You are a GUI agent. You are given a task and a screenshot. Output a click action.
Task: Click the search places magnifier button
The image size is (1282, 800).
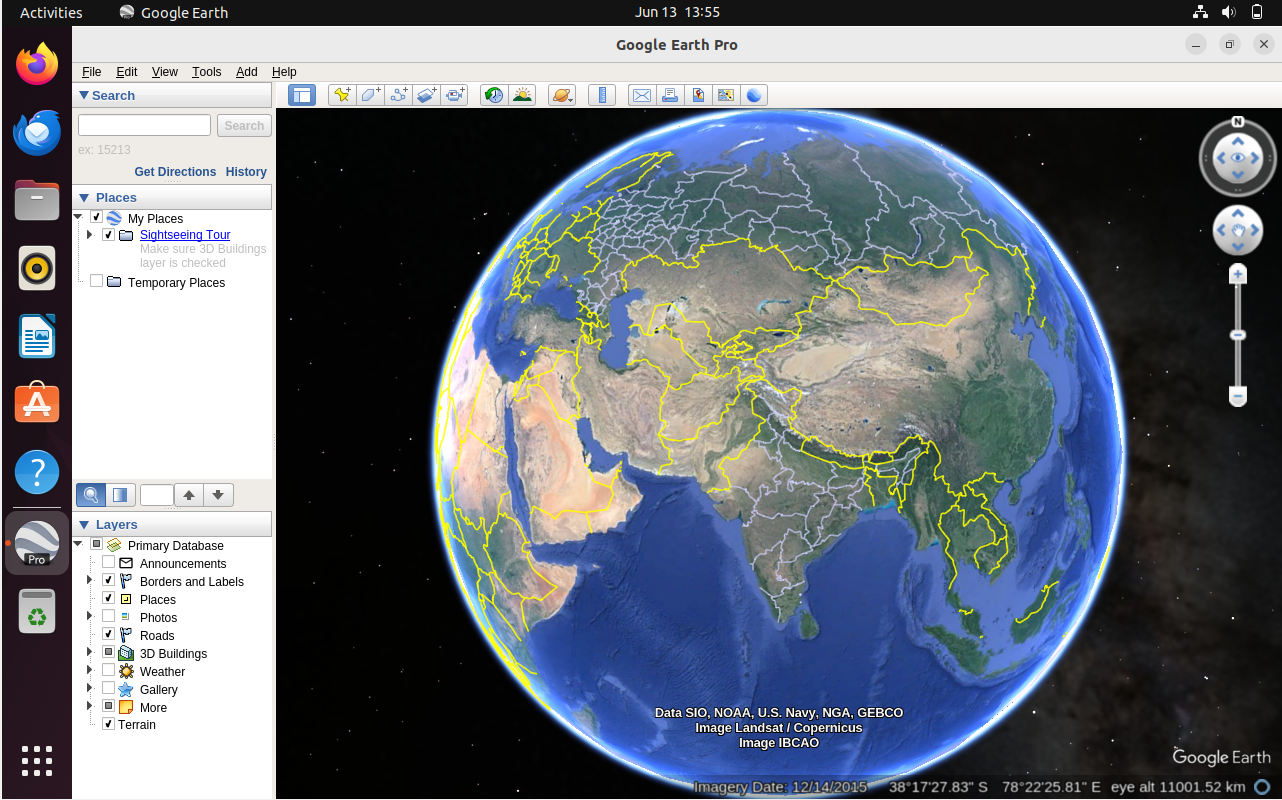[91, 494]
